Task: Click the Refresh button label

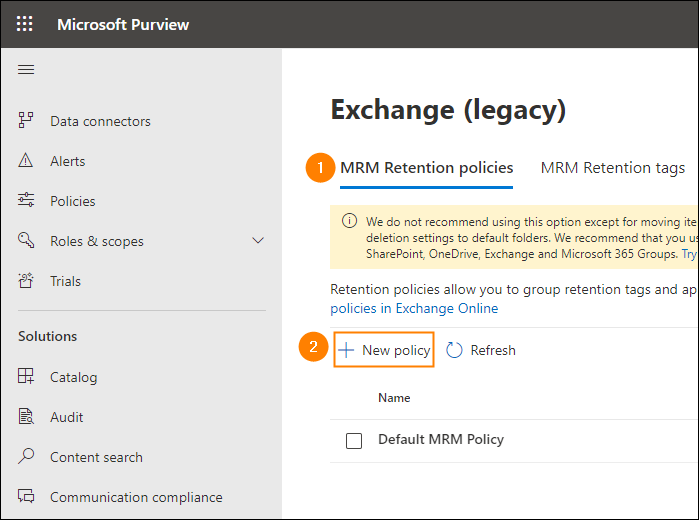Action: pyautogui.click(x=493, y=350)
